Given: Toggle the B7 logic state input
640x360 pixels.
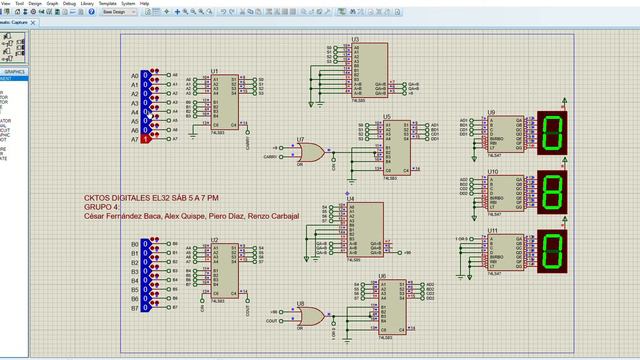Looking at the screenshot, I should [145, 308].
